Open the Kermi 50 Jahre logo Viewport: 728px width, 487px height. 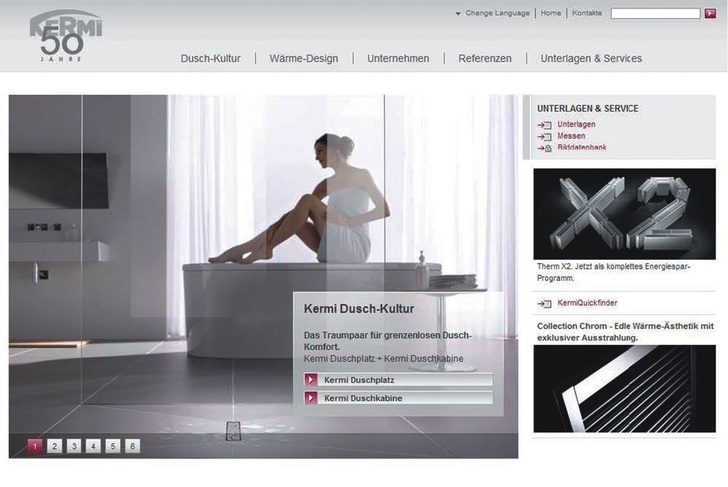click(66, 36)
